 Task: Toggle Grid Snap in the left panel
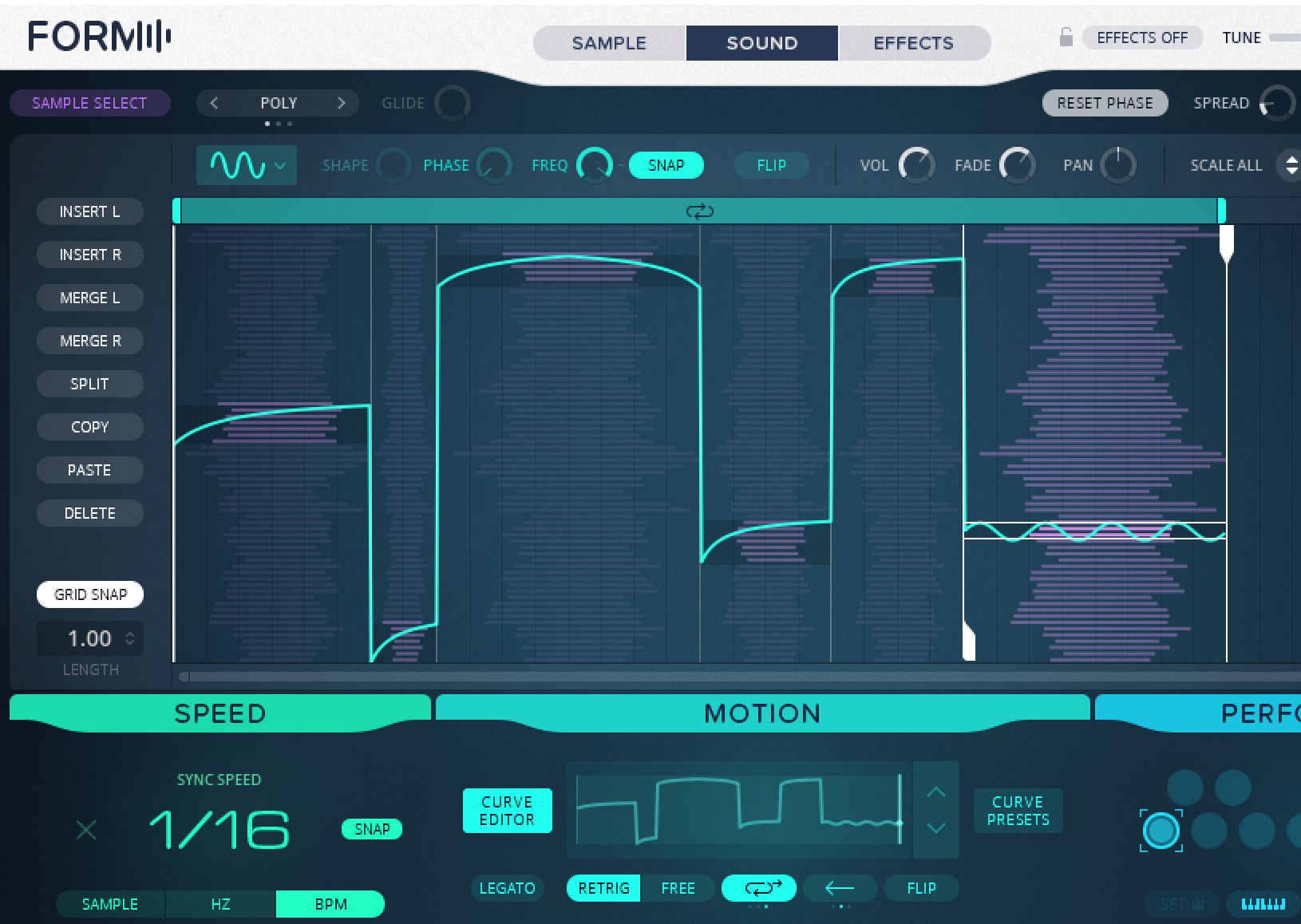pyautogui.click(x=89, y=594)
